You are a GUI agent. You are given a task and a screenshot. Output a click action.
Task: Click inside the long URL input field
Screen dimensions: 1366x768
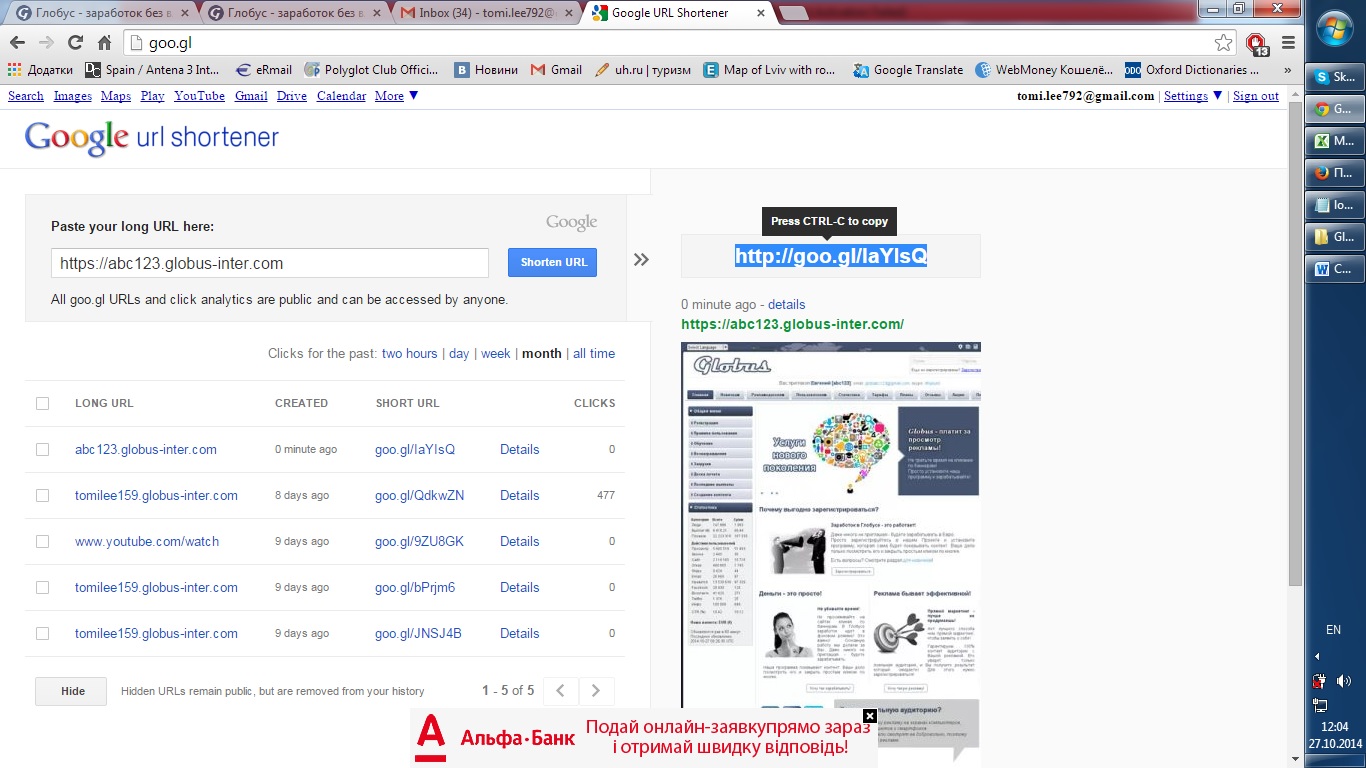click(270, 263)
